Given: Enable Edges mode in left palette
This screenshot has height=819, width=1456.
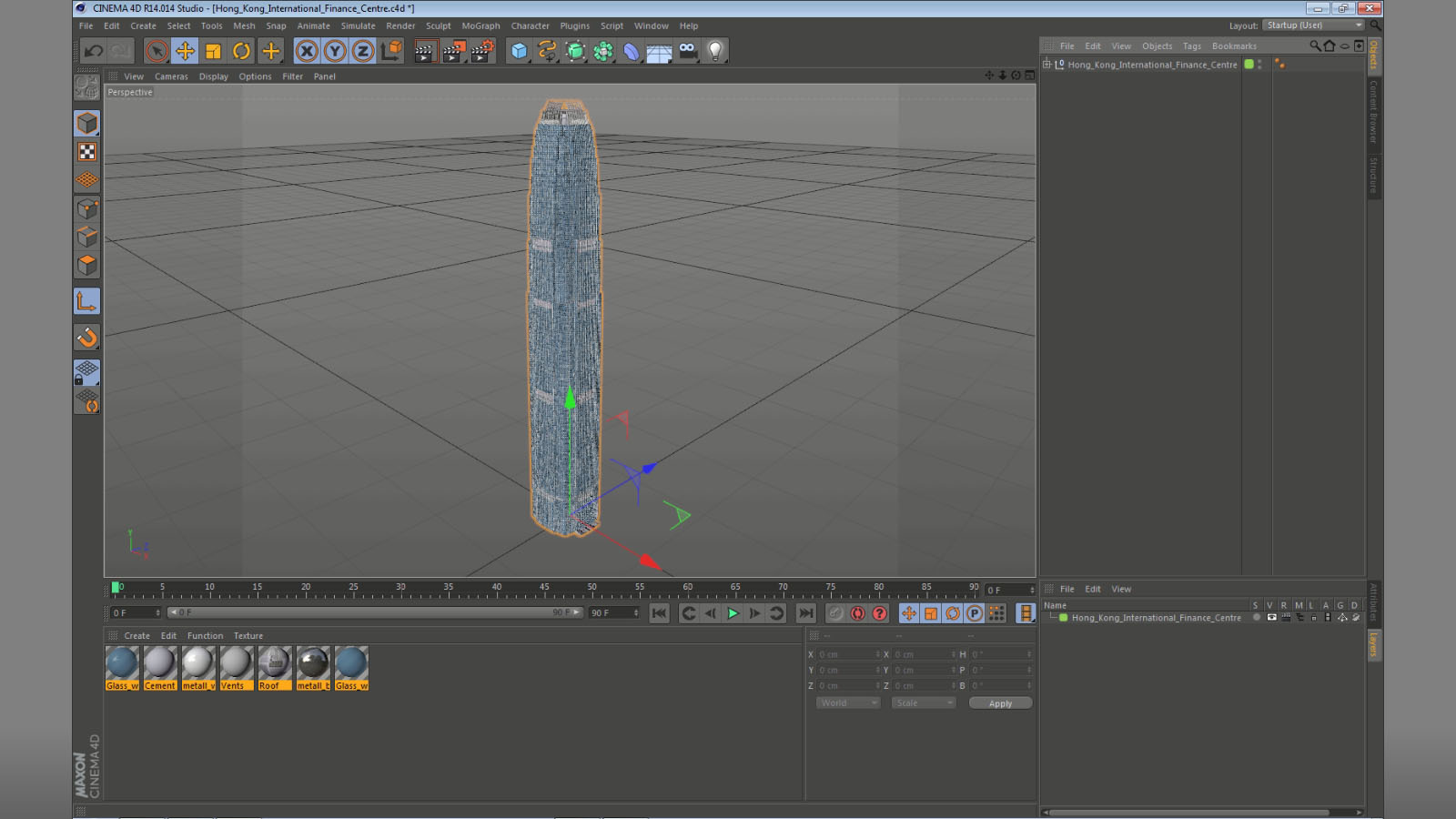Looking at the screenshot, I should point(87,237).
